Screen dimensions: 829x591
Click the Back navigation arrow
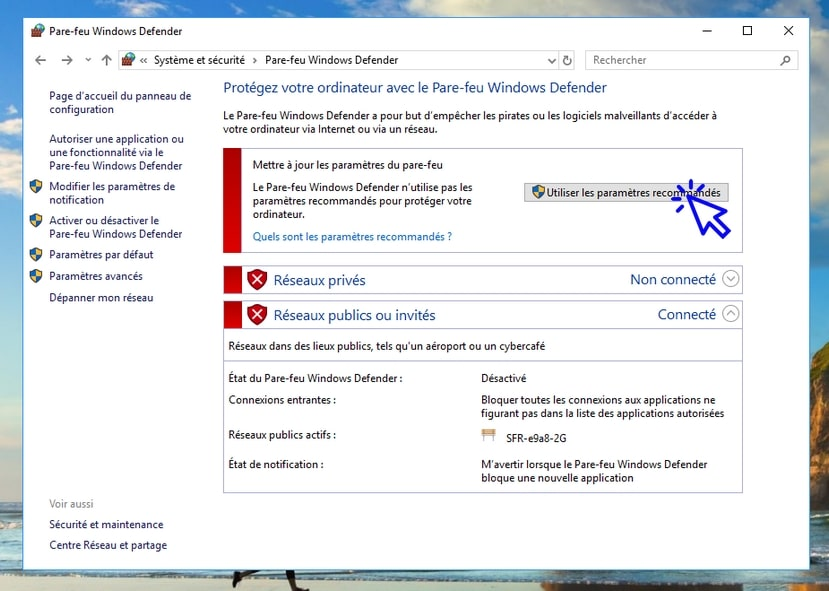(x=41, y=60)
